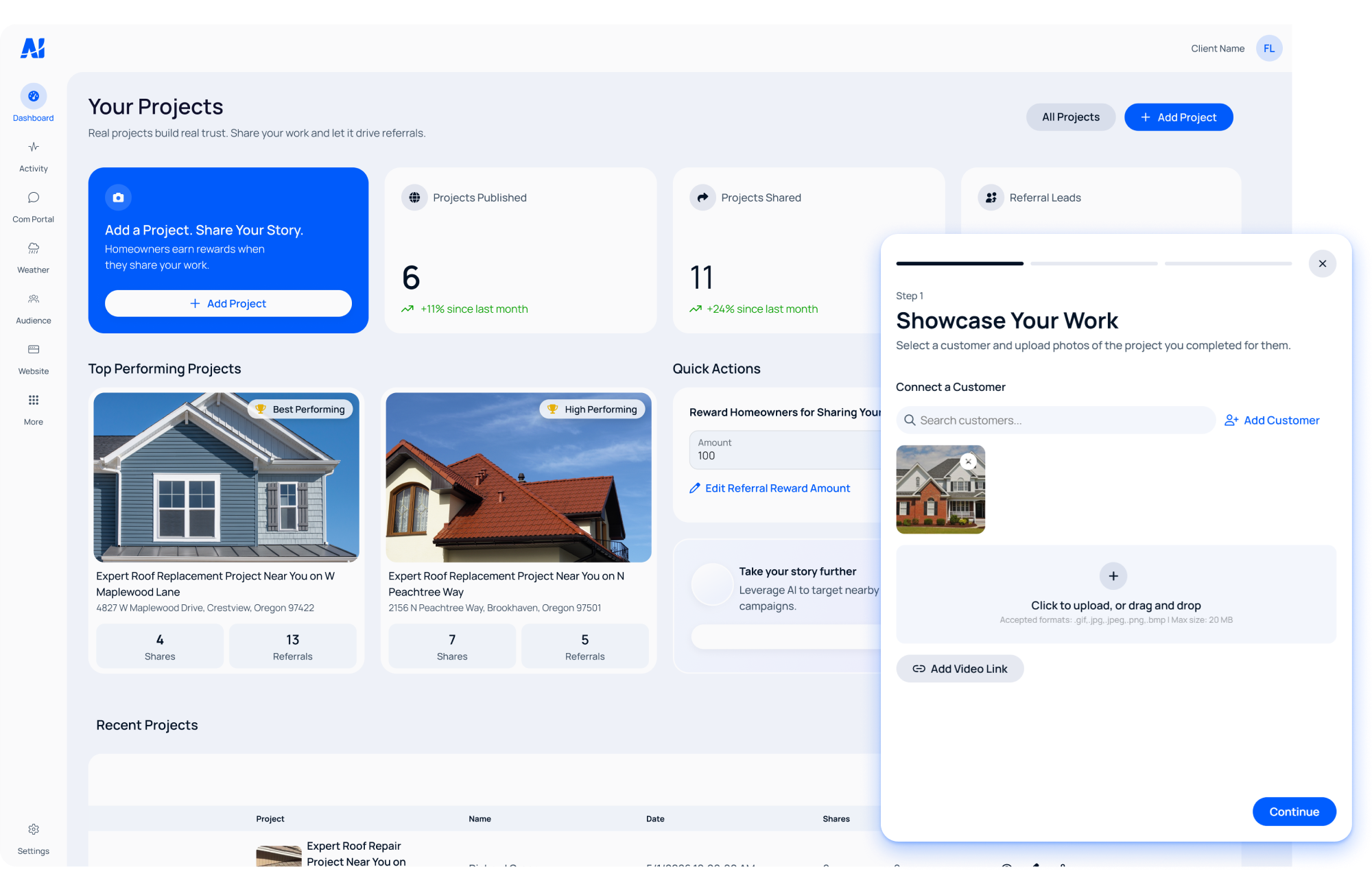Click the search magnifier icon in customer field

(x=910, y=420)
